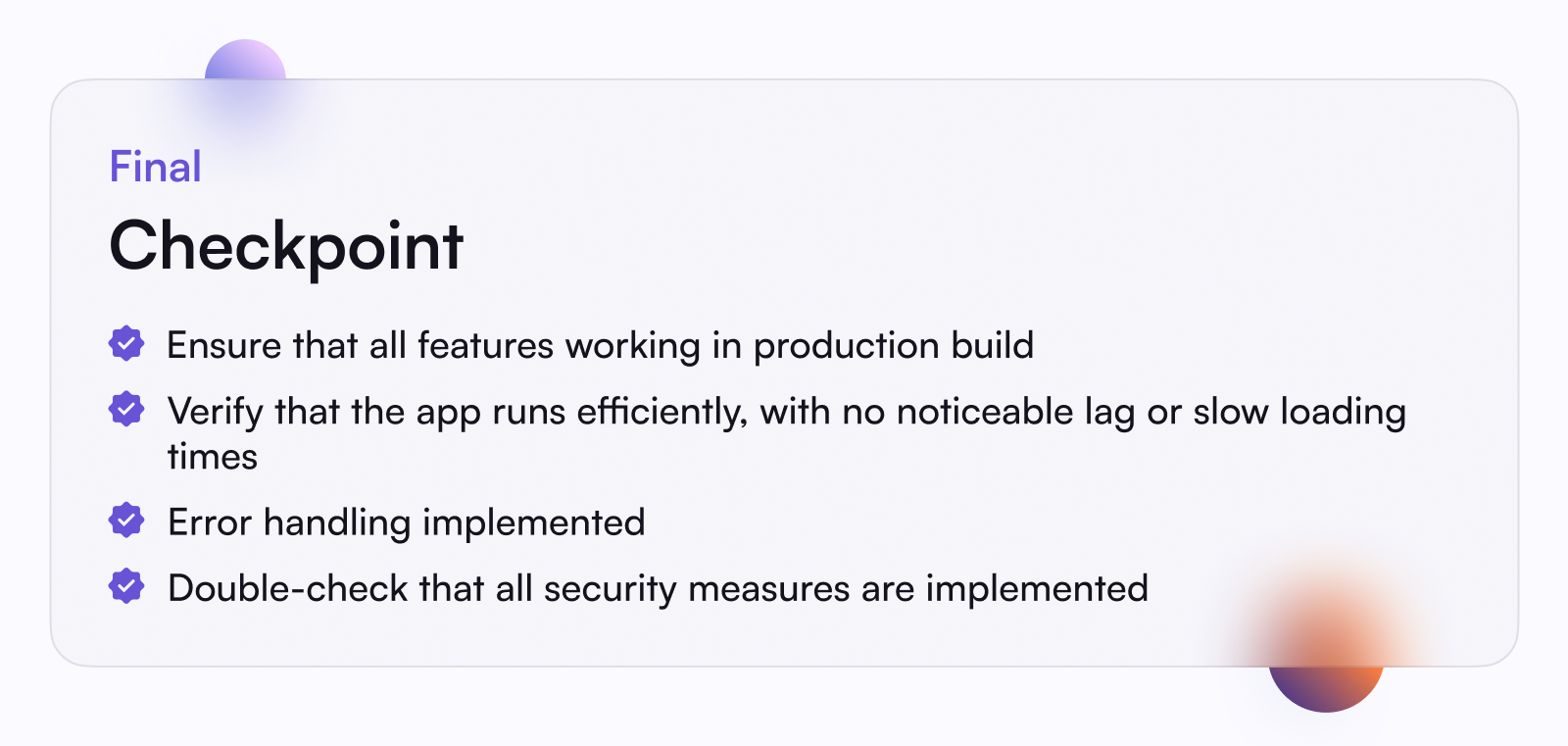Click the words 'slow loading' in second item

1299,413
